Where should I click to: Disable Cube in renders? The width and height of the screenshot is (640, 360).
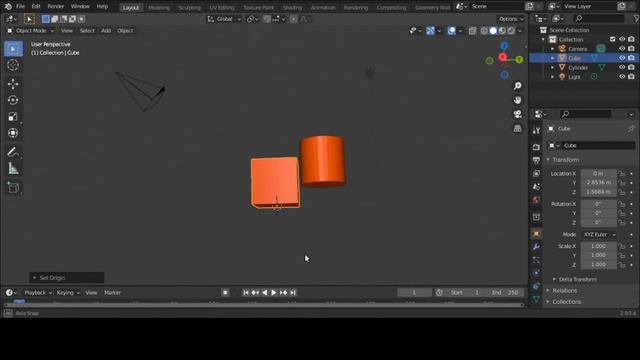631,58
